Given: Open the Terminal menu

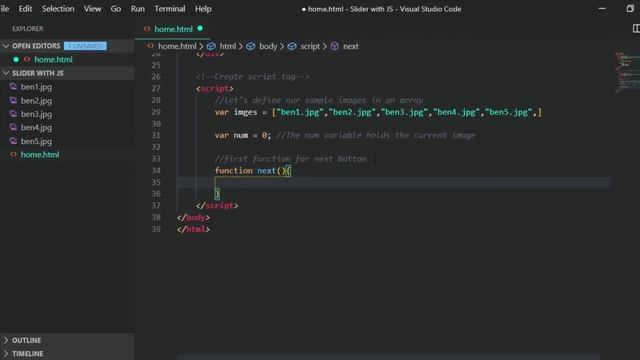Looking at the screenshot, I should click(169, 9).
